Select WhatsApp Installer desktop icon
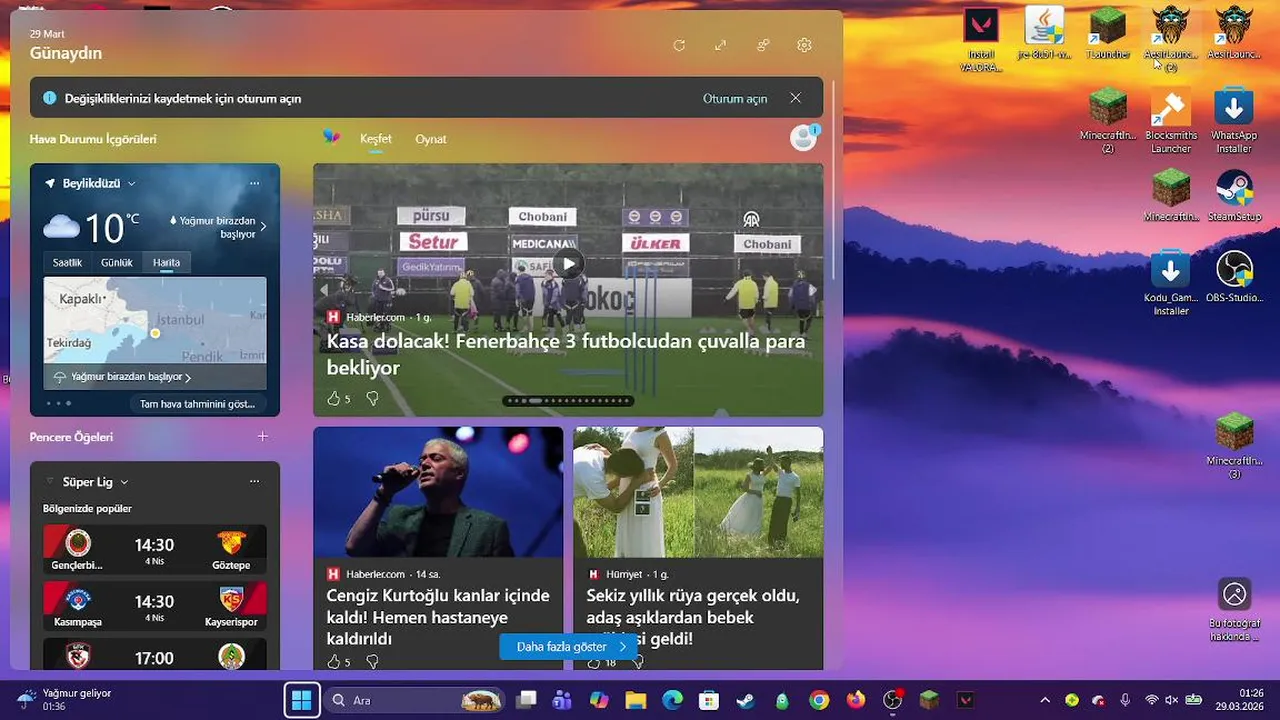The width and height of the screenshot is (1280, 720). (1234, 121)
